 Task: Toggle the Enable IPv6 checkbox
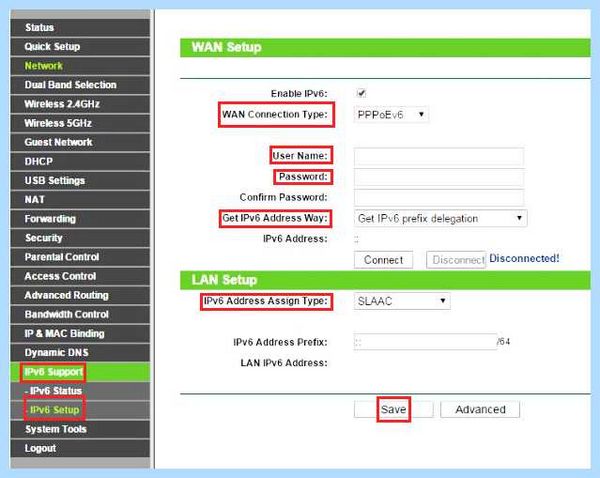pyautogui.click(x=361, y=93)
